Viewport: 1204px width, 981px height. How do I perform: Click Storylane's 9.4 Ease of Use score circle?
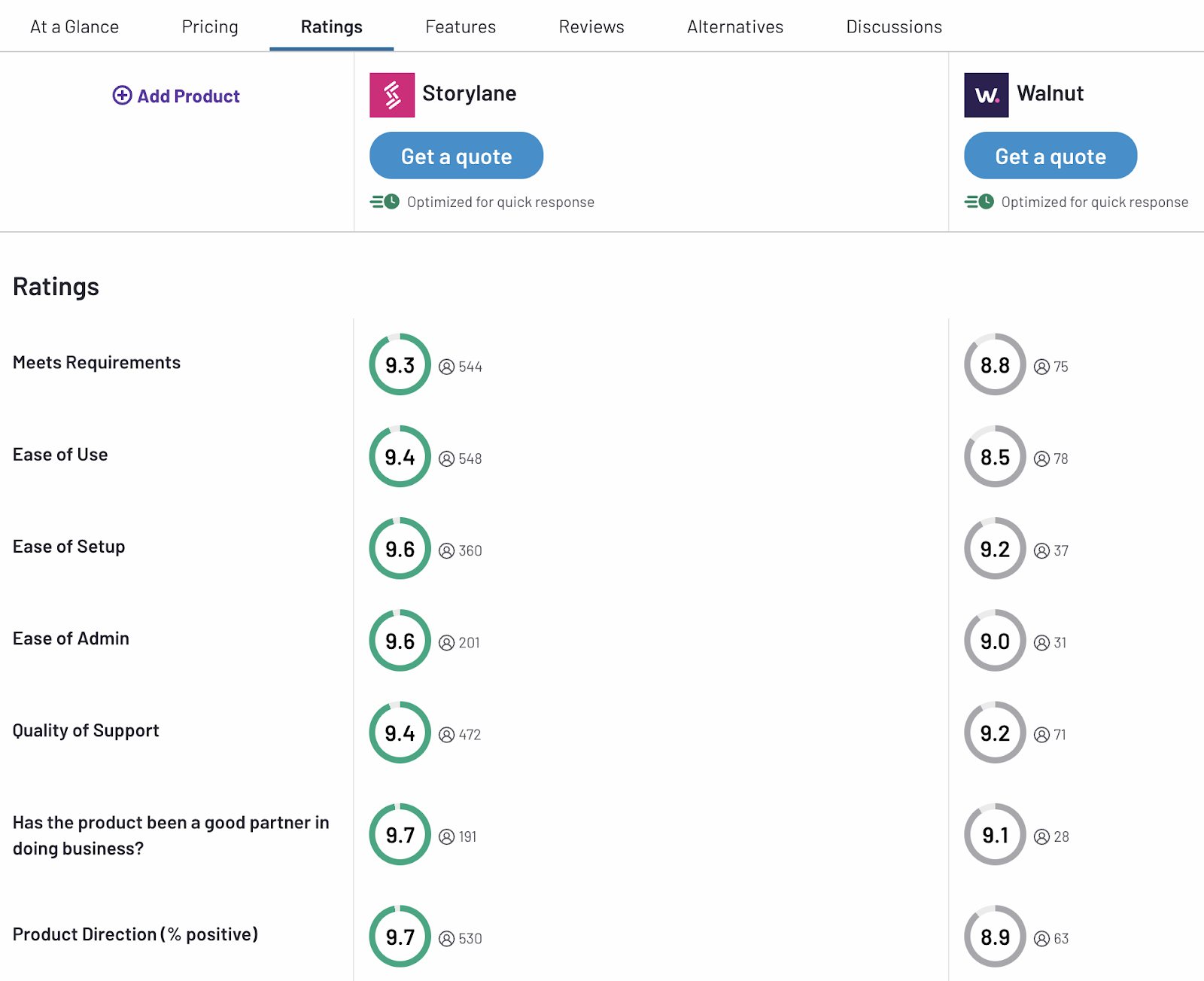400,456
